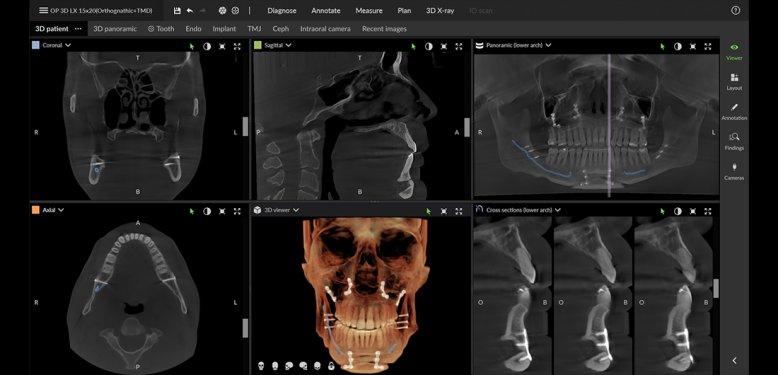The image size is (778, 375).
Task: Save the study with the floppy disk icon
Action: click(177, 10)
